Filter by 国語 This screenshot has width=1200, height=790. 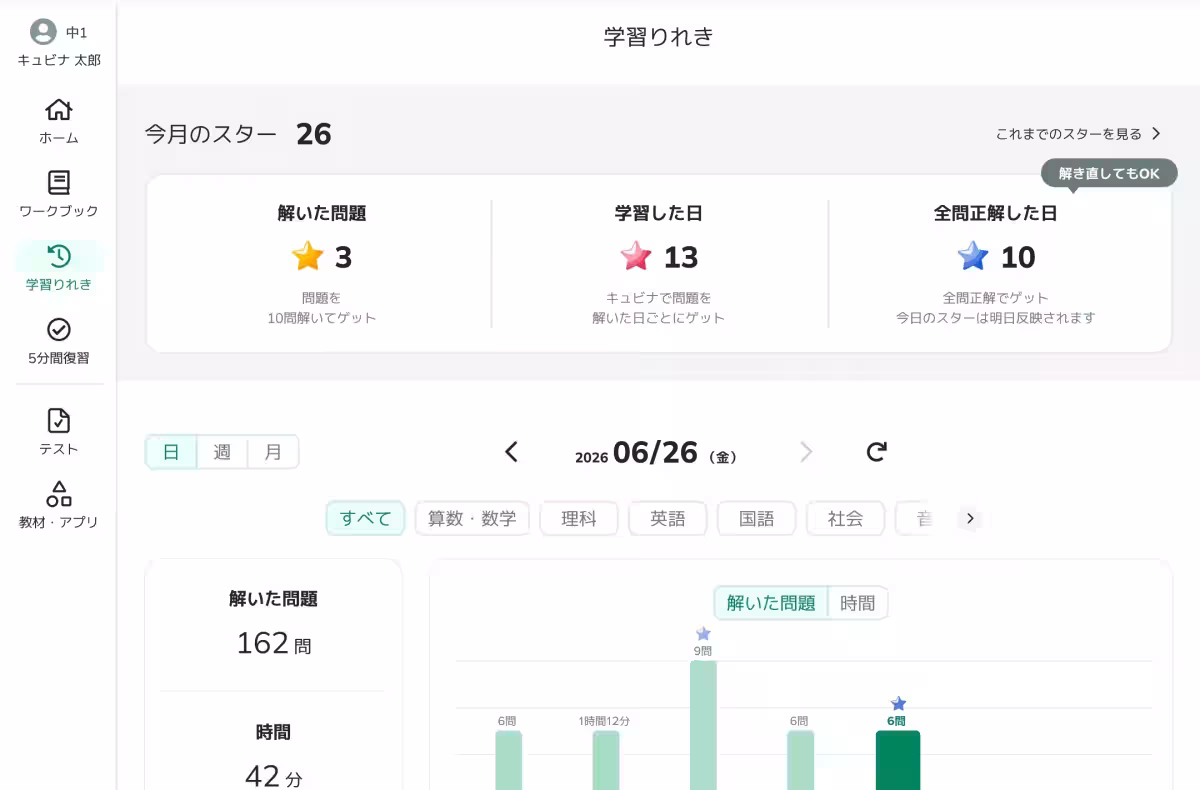coord(757,518)
